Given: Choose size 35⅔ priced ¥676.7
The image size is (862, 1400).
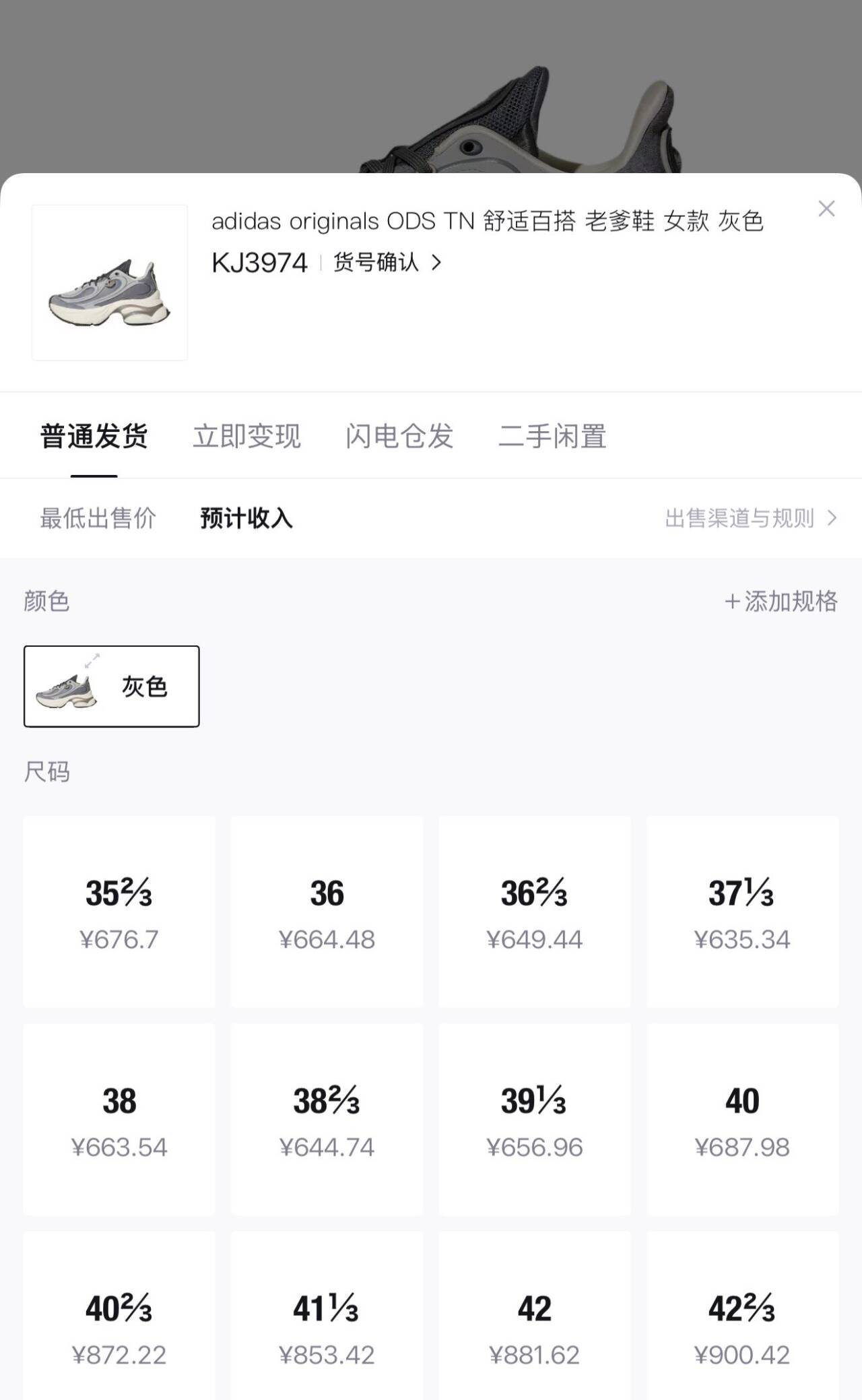Looking at the screenshot, I should [x=119, y=912].
